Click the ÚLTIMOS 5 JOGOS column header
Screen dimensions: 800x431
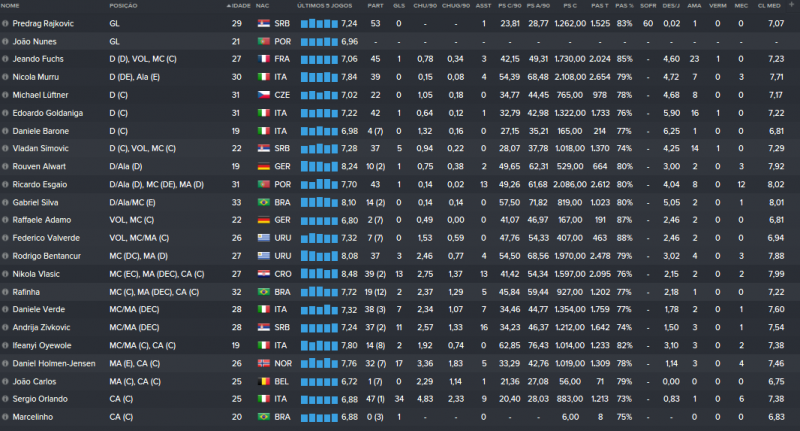(x=325, y=5)
